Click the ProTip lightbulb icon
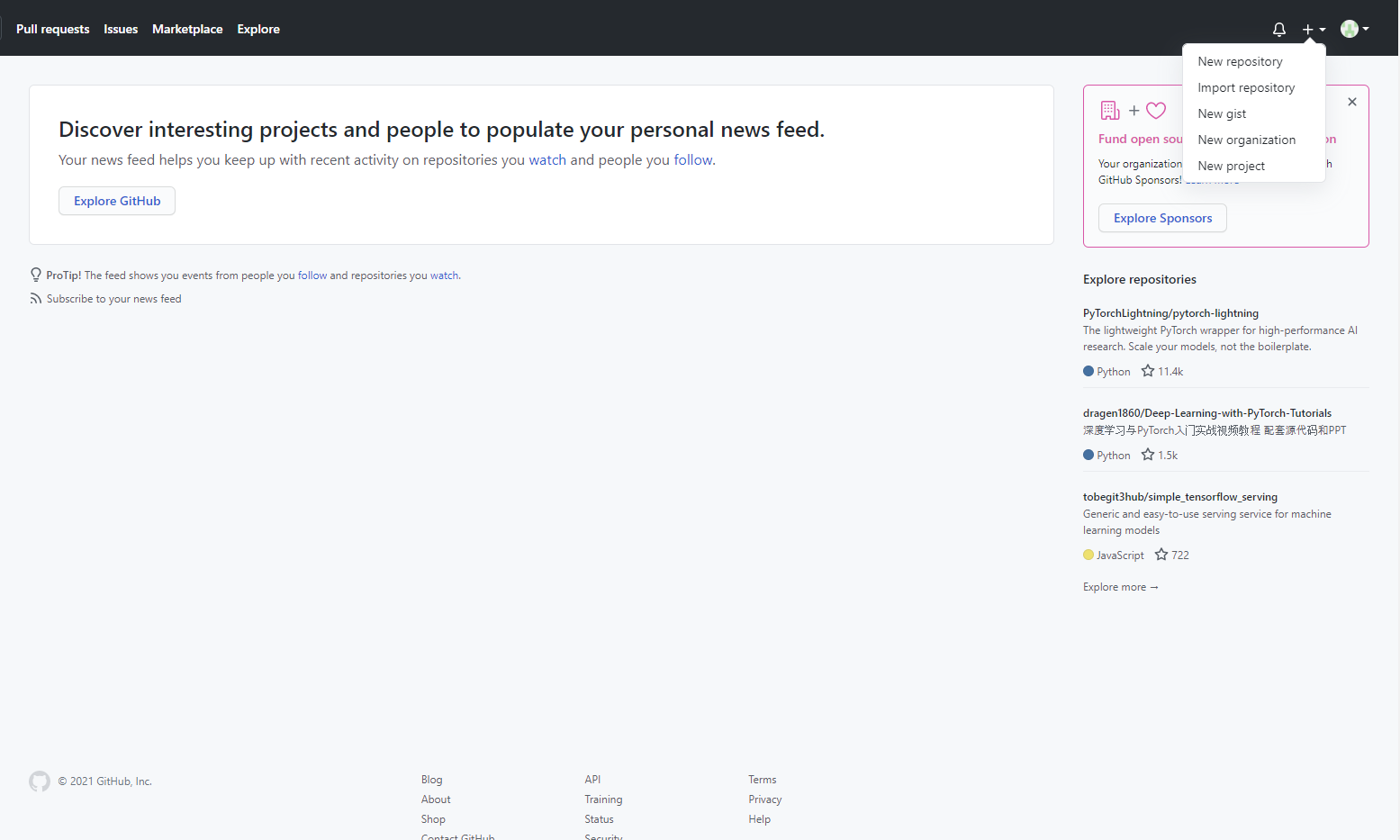 (36, 275)
